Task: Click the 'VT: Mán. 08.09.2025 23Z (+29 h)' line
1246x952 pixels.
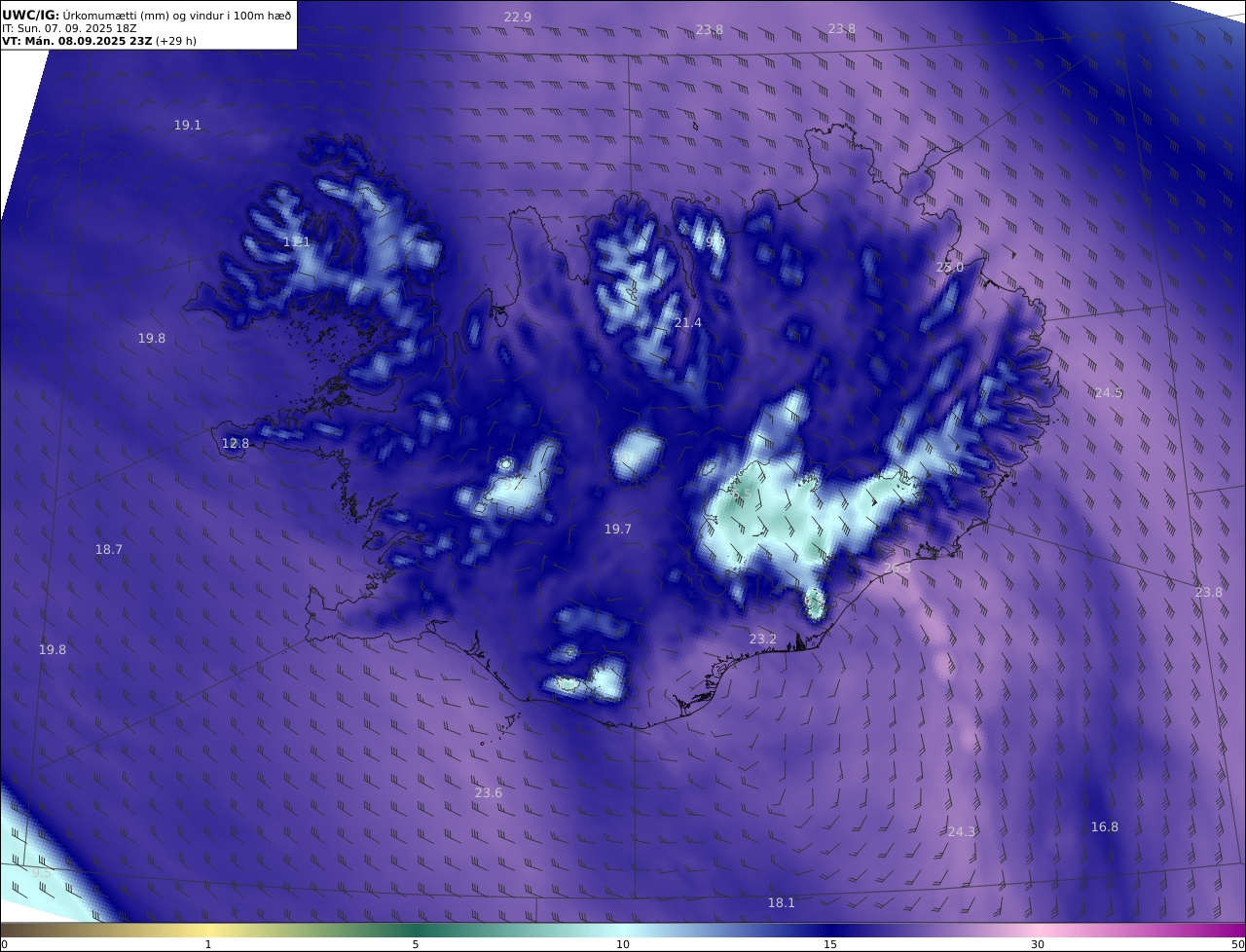Action: click(99, 42)
